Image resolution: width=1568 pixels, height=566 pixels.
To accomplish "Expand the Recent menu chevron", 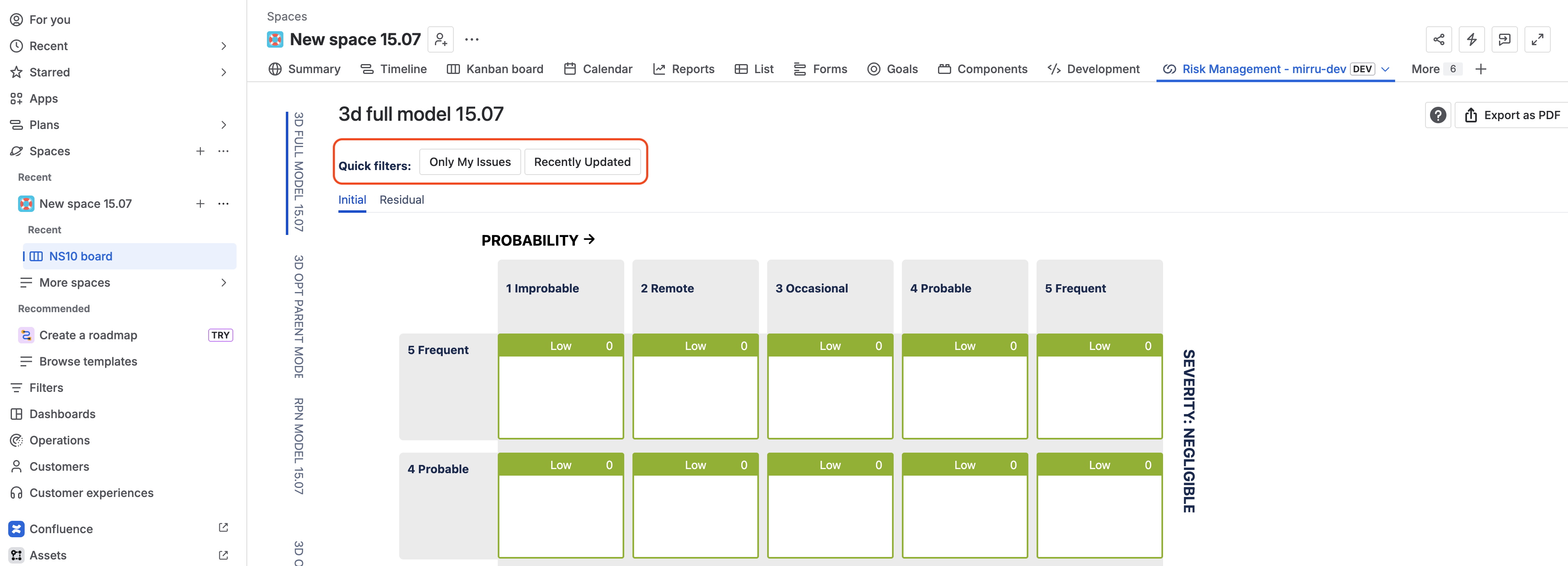I will coord(223,46).
